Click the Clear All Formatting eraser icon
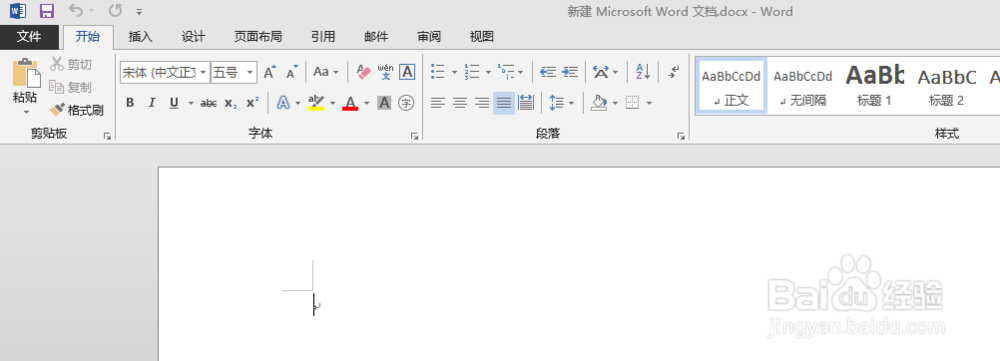 coord(364,72)
